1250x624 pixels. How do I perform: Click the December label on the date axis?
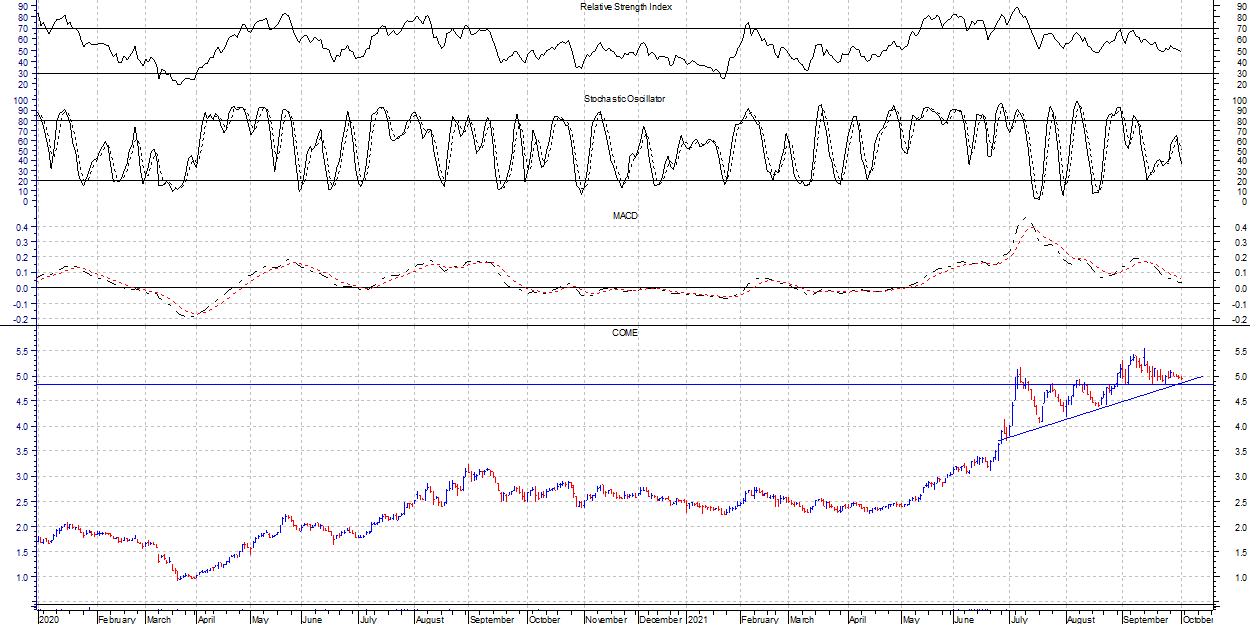[x=660, y=619]
